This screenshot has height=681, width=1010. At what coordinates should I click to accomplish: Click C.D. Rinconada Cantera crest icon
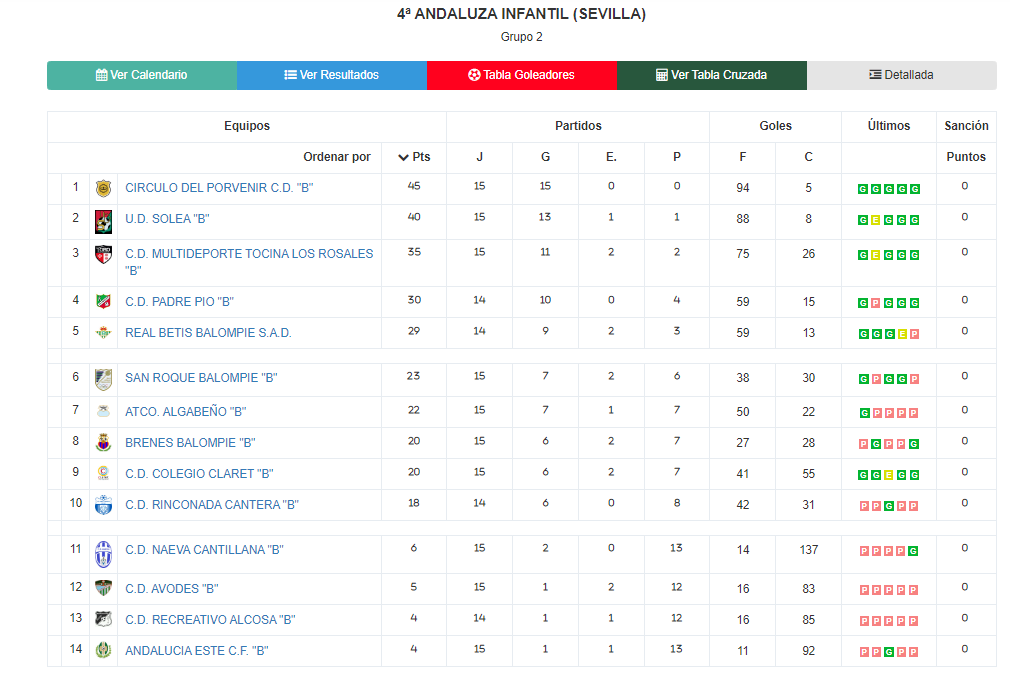103,505
